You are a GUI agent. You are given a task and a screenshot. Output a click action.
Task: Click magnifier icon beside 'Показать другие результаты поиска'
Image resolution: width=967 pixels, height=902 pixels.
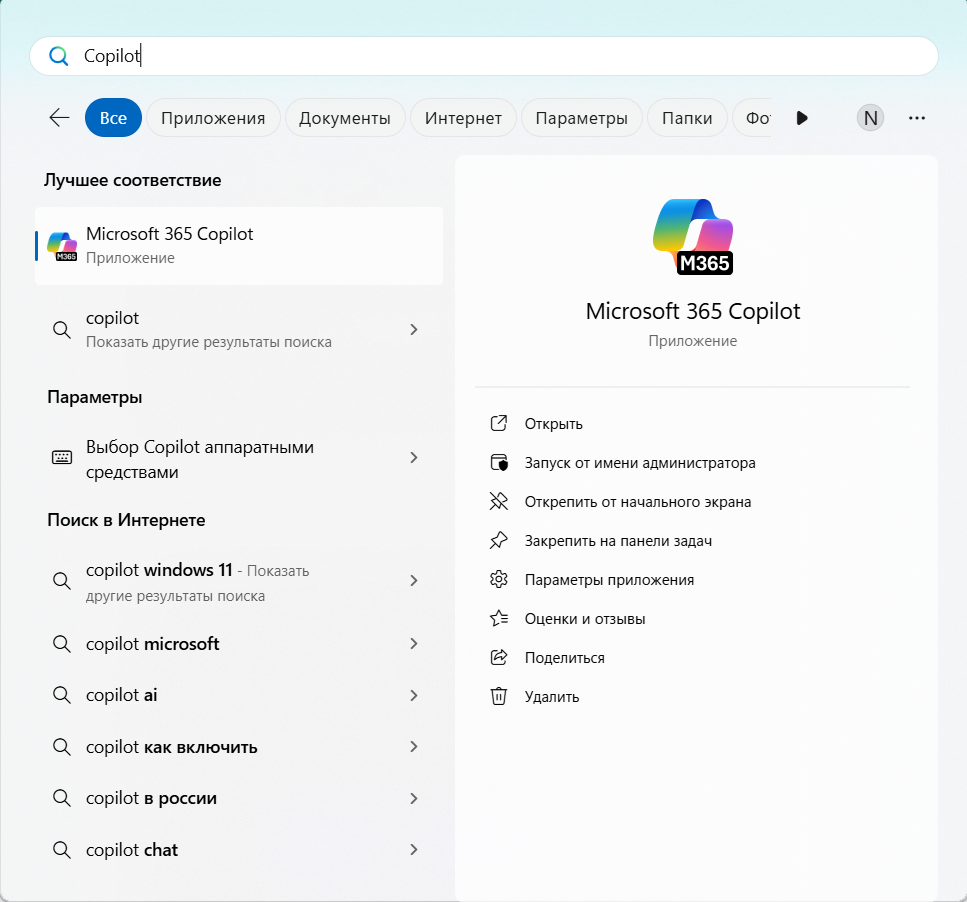pos(62,330)
